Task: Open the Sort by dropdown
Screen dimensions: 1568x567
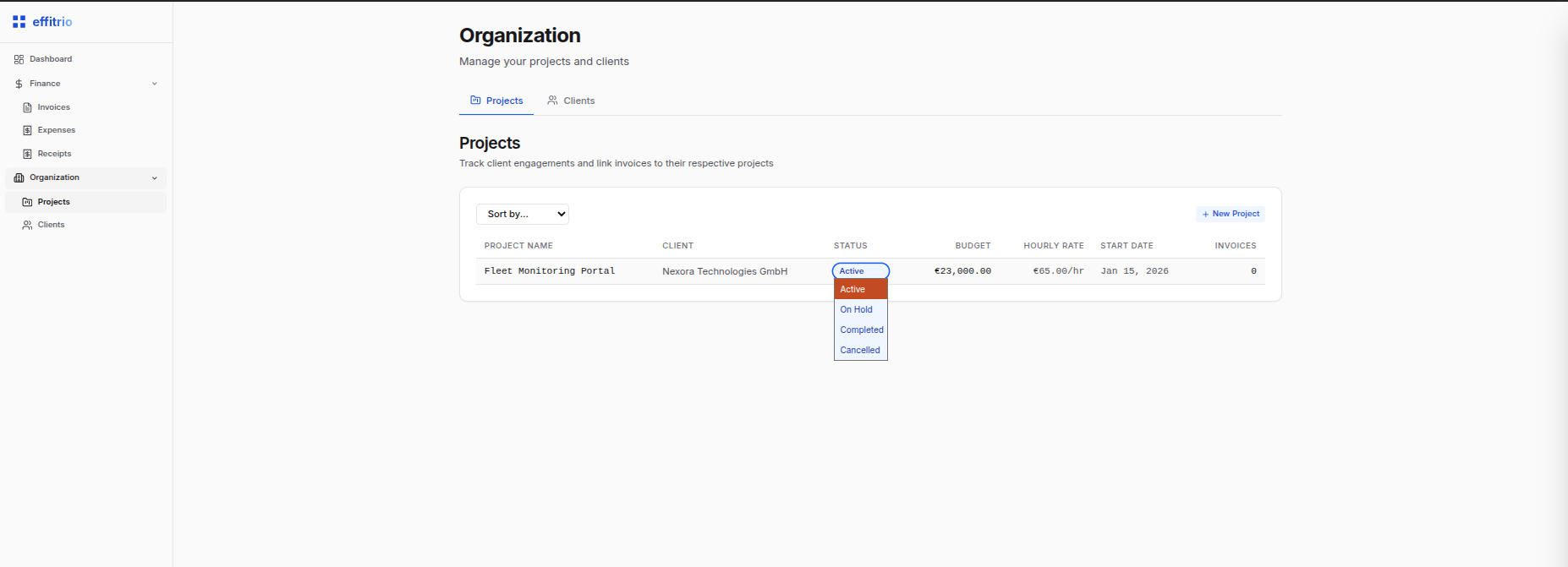Action: pyautogui.click(x=523, y=214)
